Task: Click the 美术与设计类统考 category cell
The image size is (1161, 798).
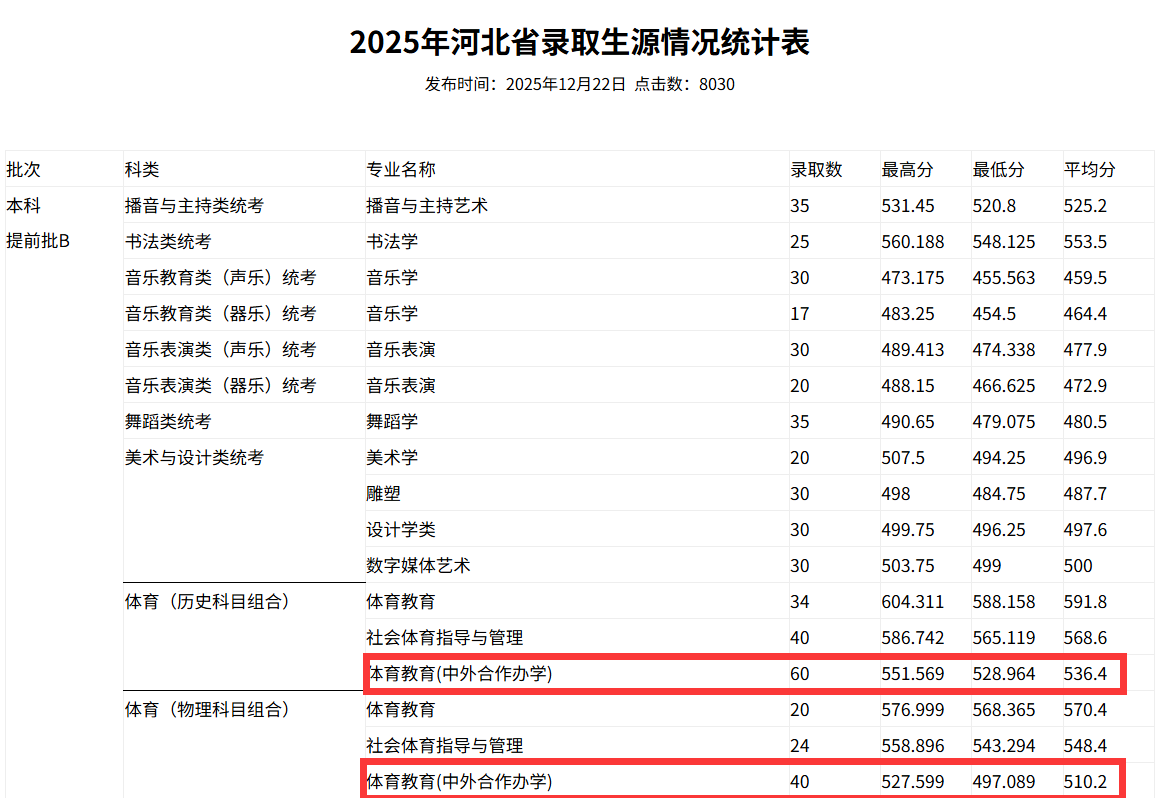Action: 194,457
